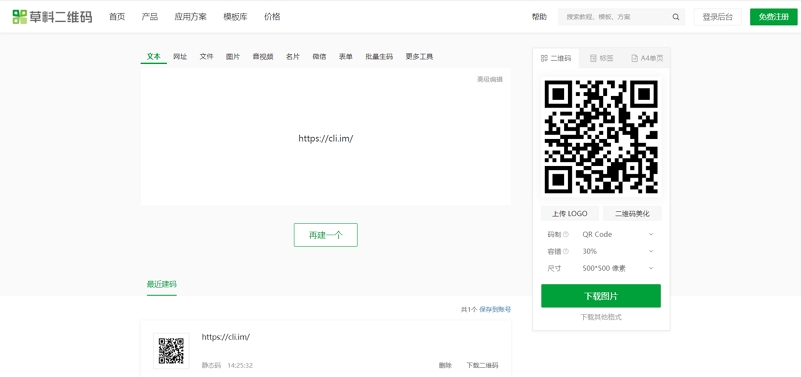Switch to the 标签 panel tab
Viewport: 801px width, 377px height.
pos(601,58)
